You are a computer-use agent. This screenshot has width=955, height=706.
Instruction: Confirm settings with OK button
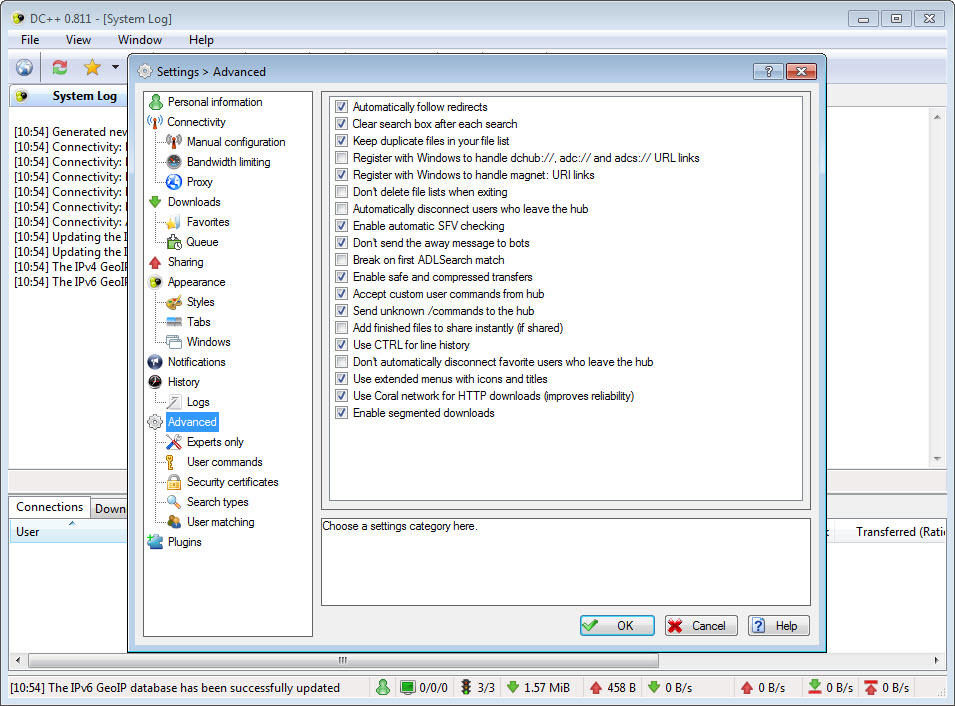(x=617, y=626)
